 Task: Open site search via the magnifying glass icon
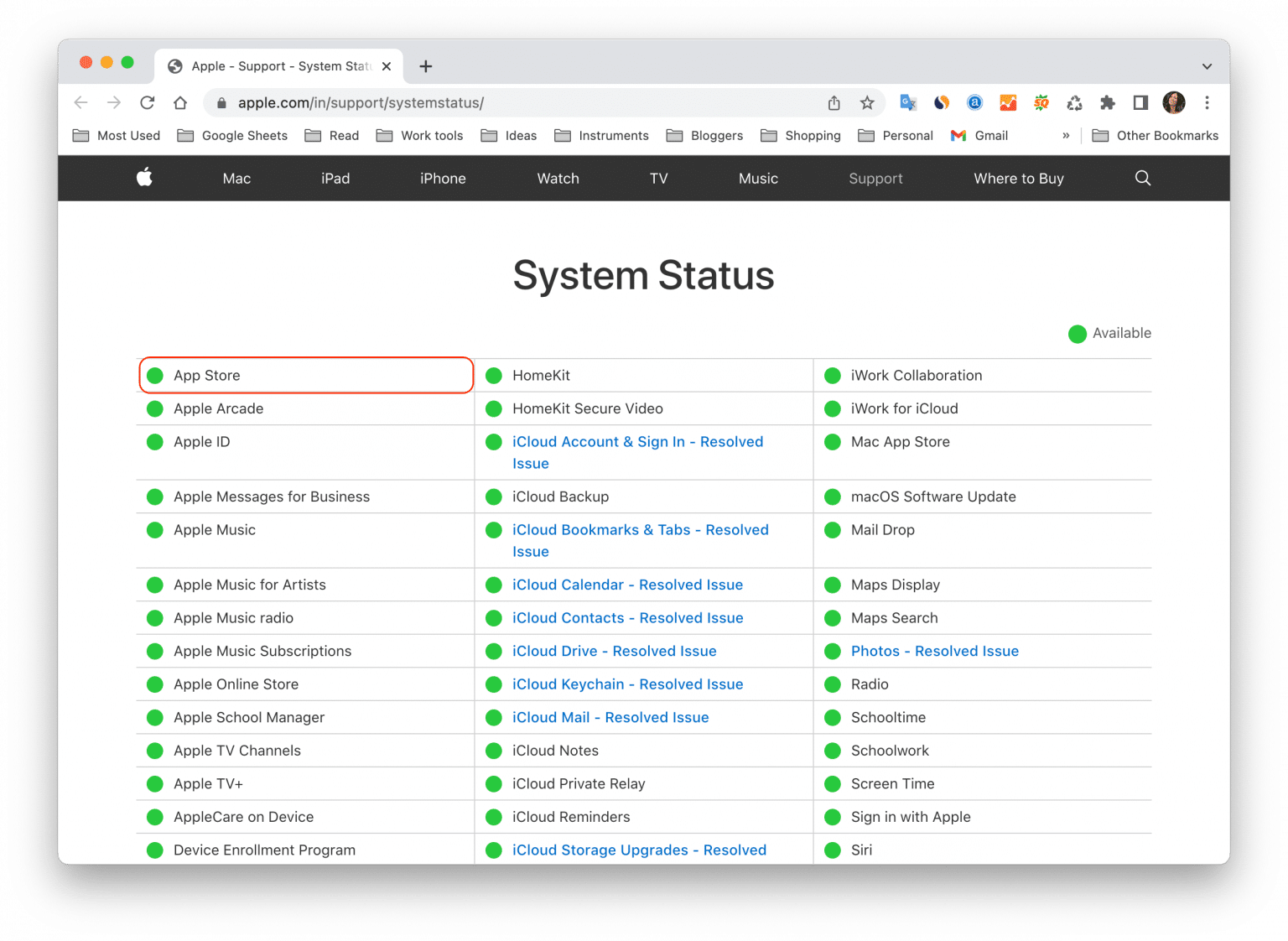[x=1143, y=178]
